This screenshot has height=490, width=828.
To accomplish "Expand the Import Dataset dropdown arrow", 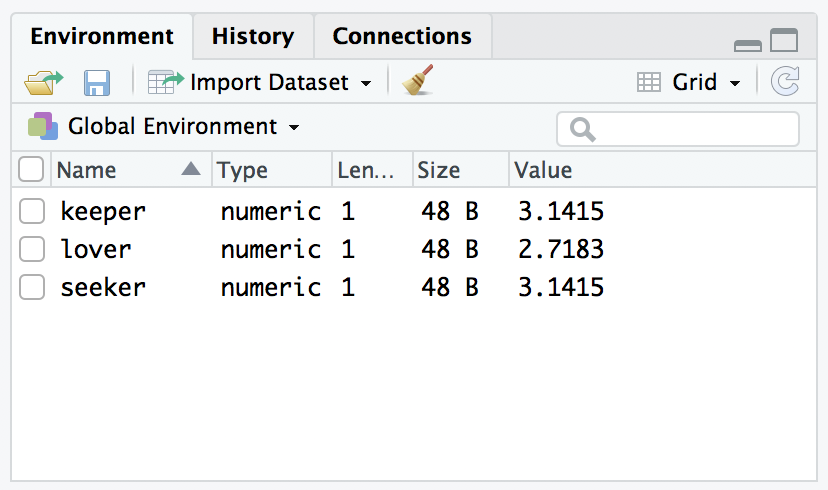I will (365, 83).
